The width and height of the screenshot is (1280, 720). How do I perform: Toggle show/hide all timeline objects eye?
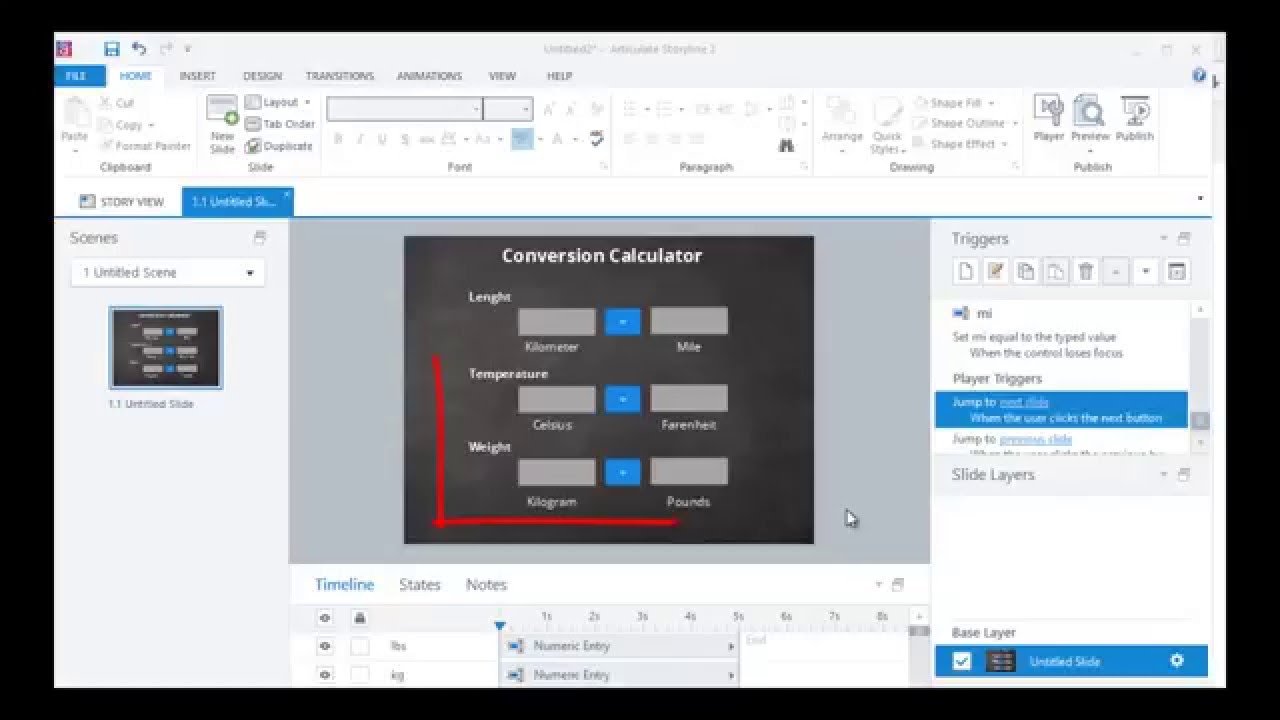point(324,618)
